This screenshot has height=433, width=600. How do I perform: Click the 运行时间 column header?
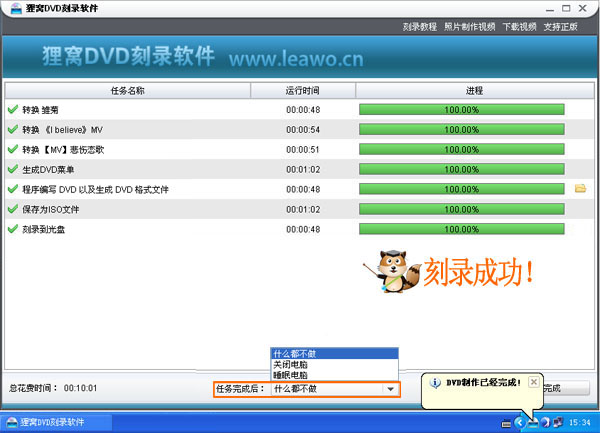[303, 91]
